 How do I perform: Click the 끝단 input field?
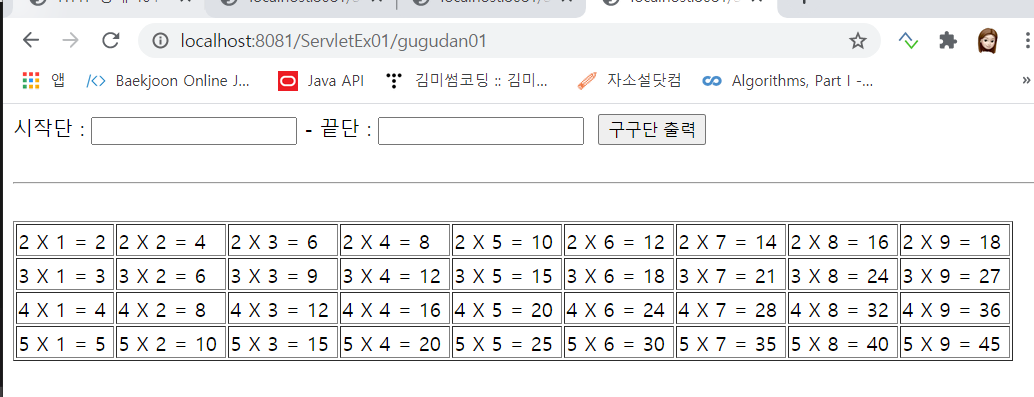pos(481,131)
